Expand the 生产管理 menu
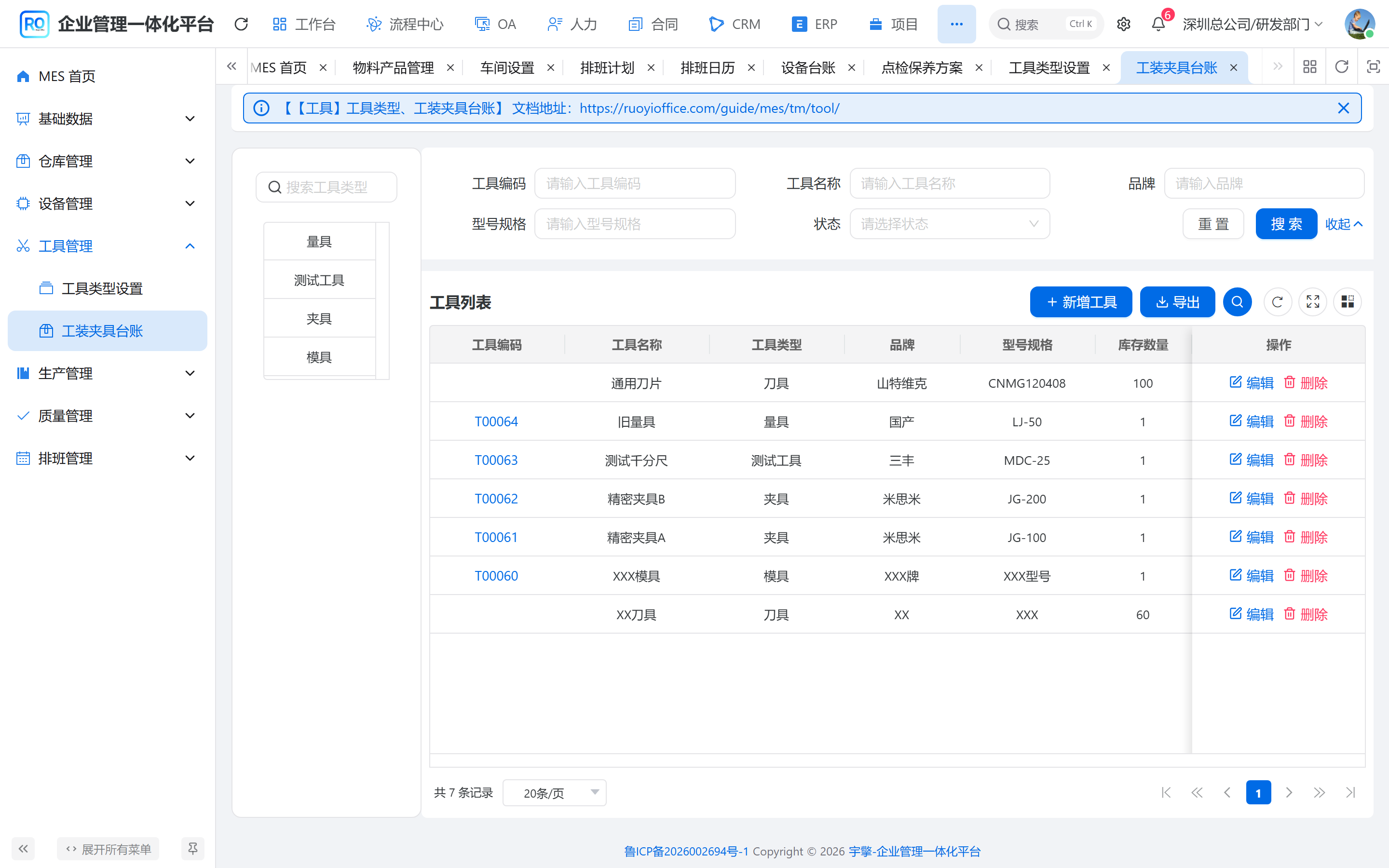1389x868 pixels. click(x=108, y=374)
